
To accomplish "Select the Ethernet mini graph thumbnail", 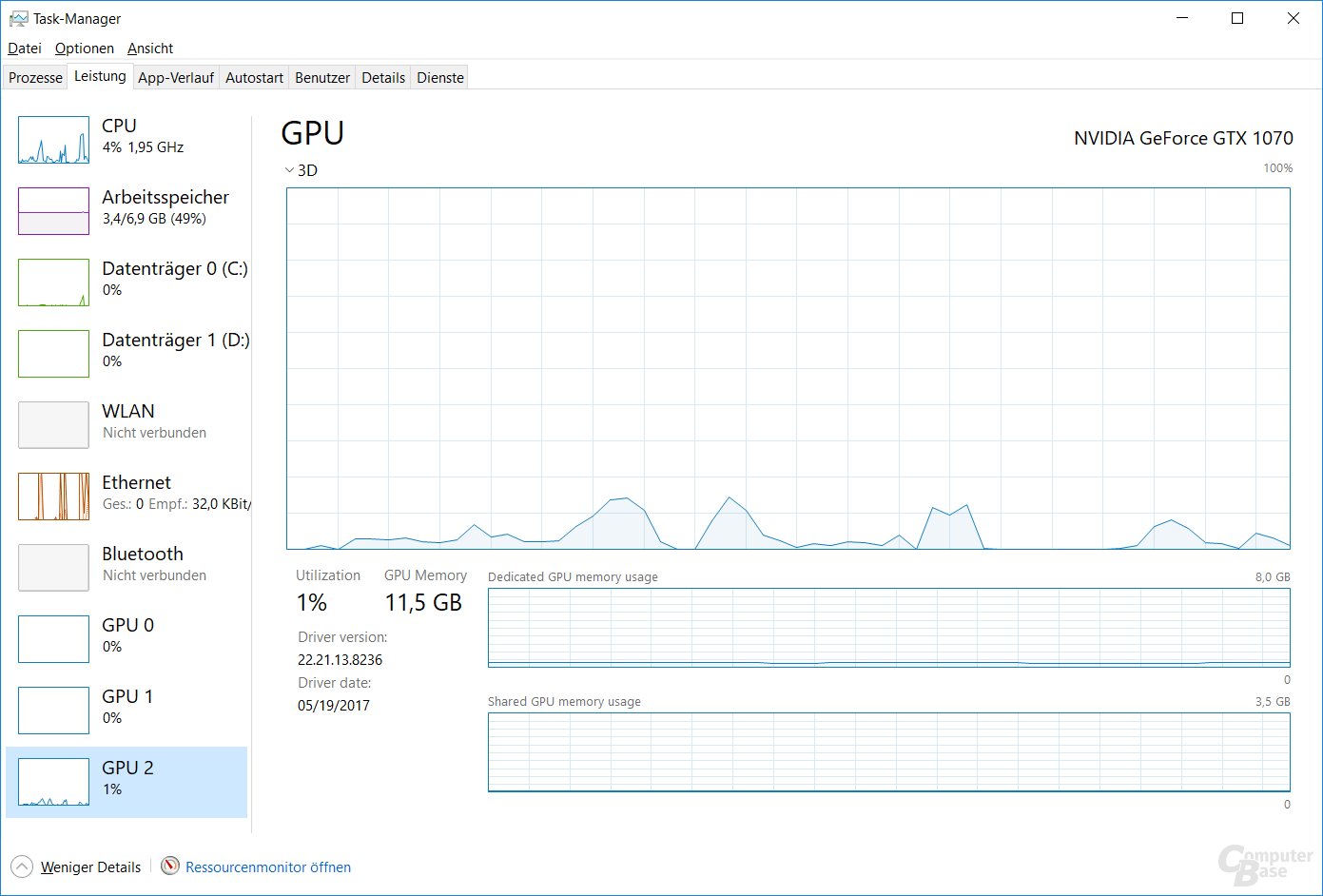I will coord(54,497).
